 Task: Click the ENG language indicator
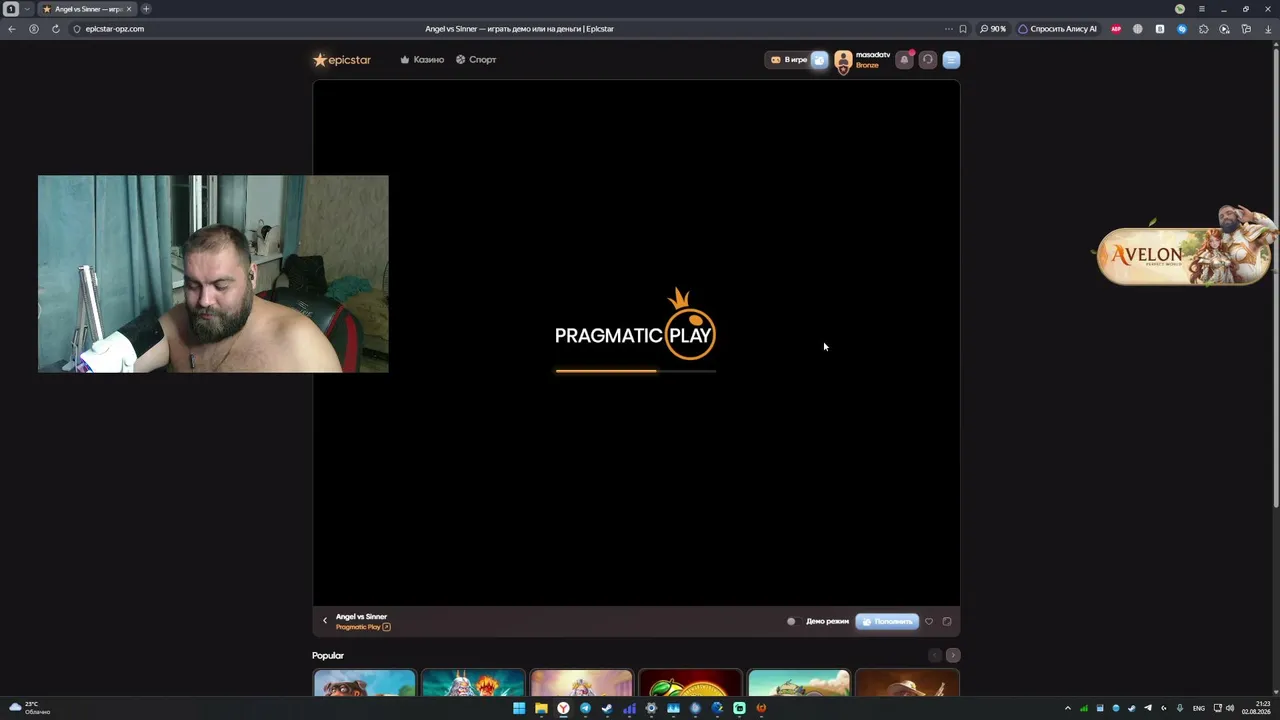click(1199, 708)
